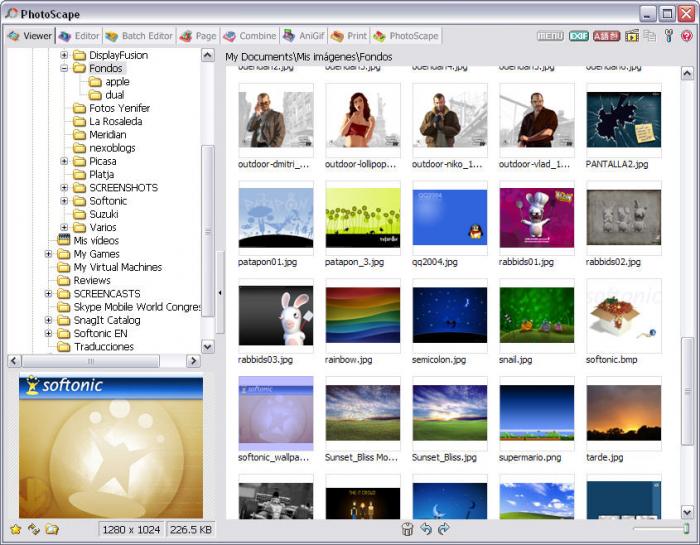Click the folder explorer icon in toolbar
Image resolution: width=700 pixels, height=545 pixels.
point(632,36)
